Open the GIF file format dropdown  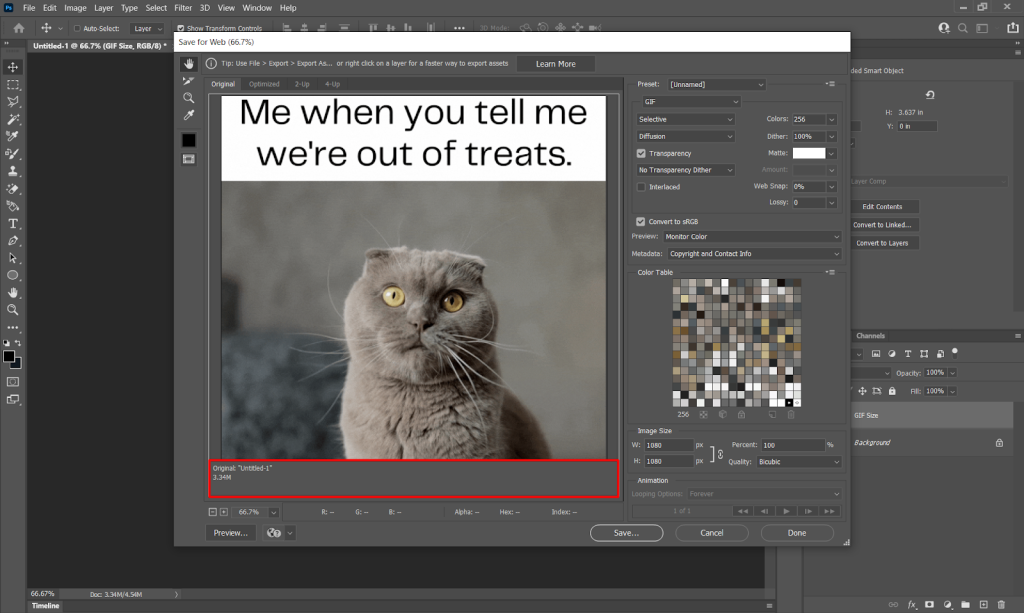pyautogui.click(x=689, y=102)
